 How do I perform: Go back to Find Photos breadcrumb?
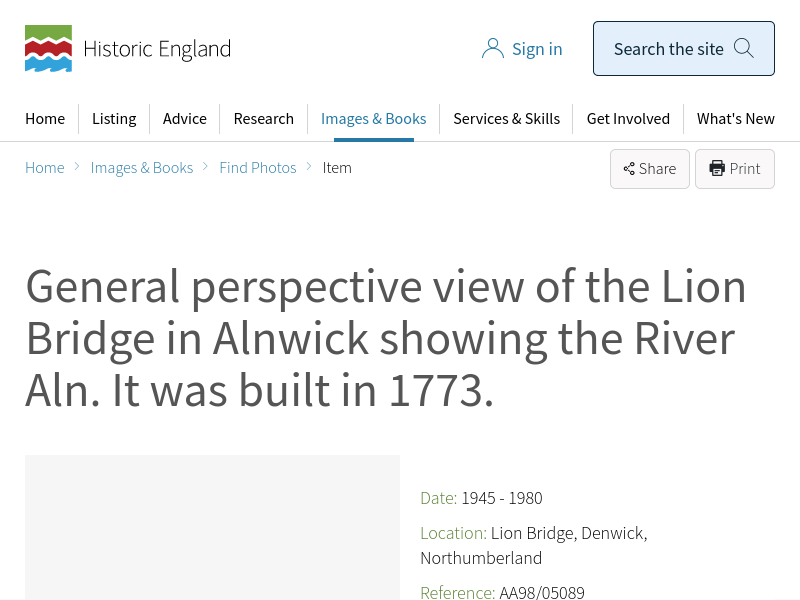pyautogui.click(x=258, y=167)
